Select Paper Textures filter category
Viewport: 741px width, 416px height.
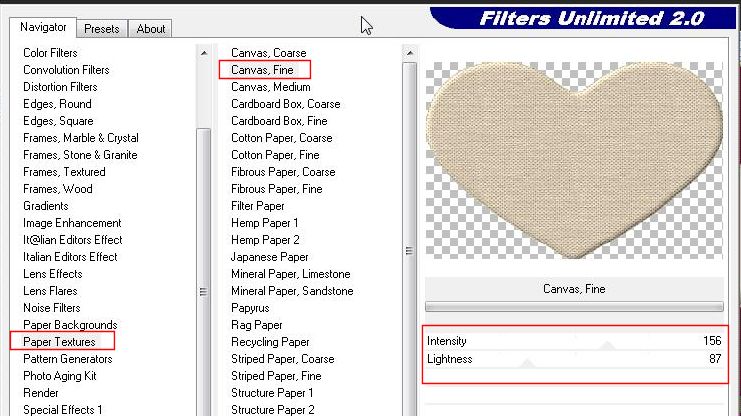[x=62, y=342]
